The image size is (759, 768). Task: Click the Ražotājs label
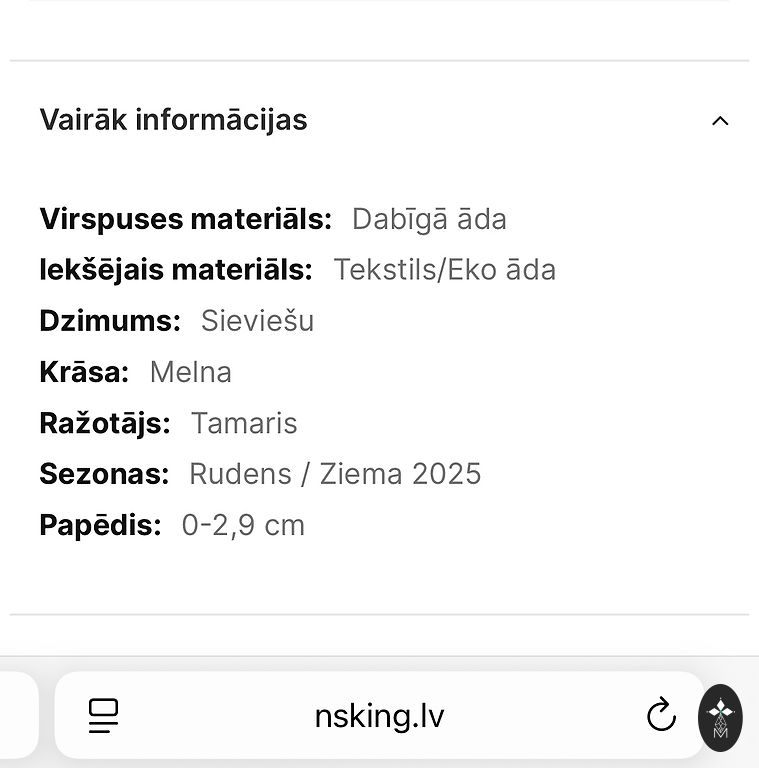tap(105, 423)
